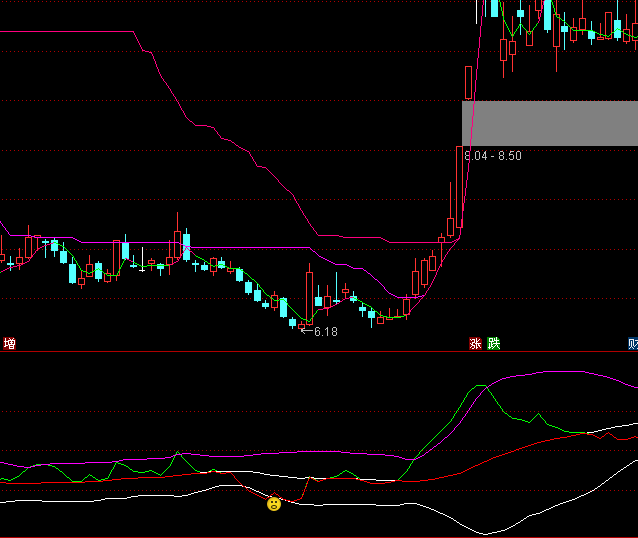Image resolution: width=638 pixels, height=538 pixels.
Task: Click the 6.18 low price label
Action: pyautogui.click(x=326, y=331)
